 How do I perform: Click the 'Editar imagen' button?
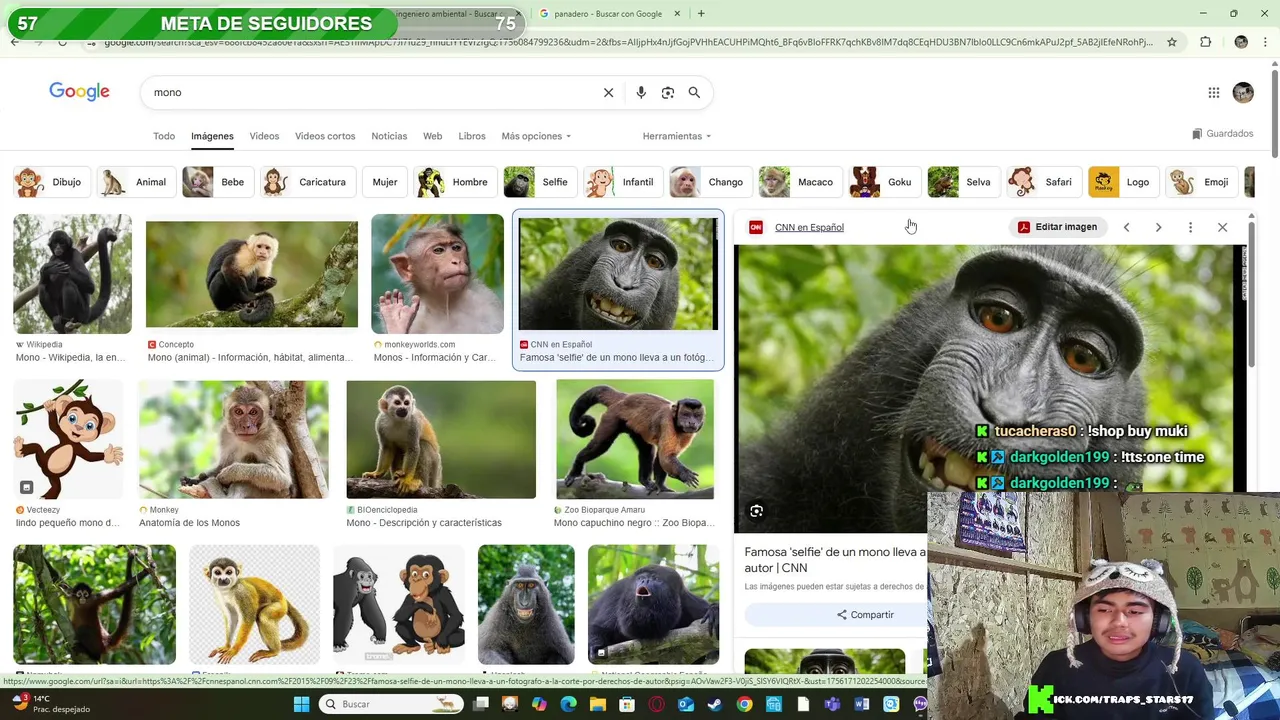[1058, 227]
